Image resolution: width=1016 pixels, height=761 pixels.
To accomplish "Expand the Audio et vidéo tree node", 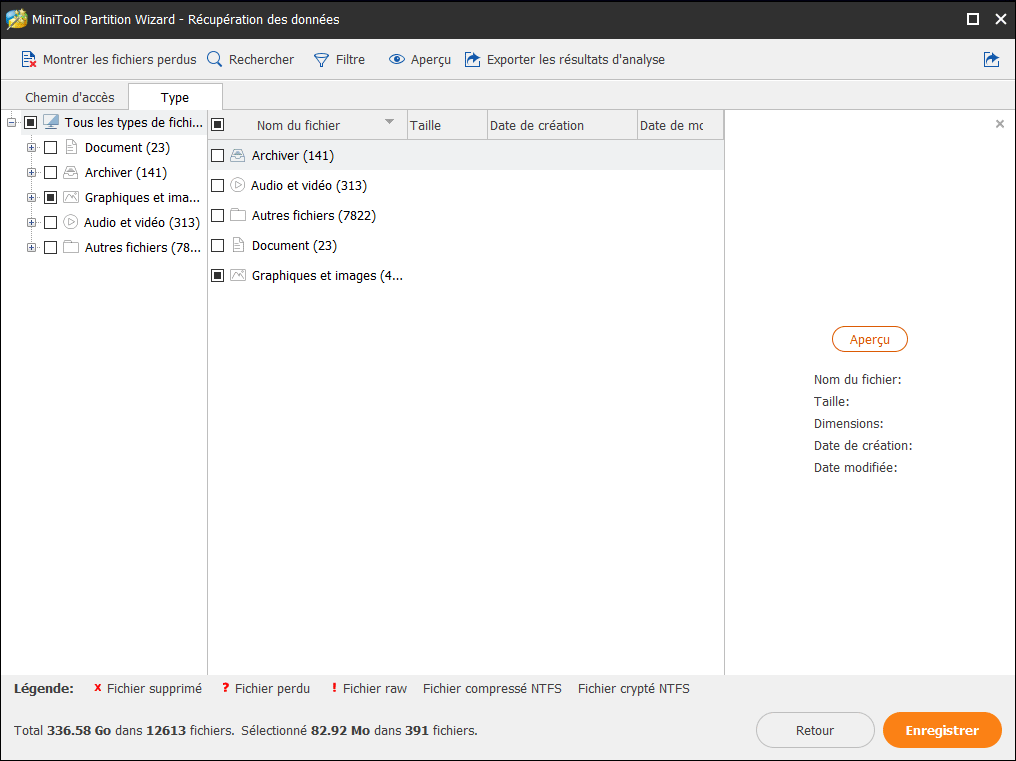I will (31, 222).
